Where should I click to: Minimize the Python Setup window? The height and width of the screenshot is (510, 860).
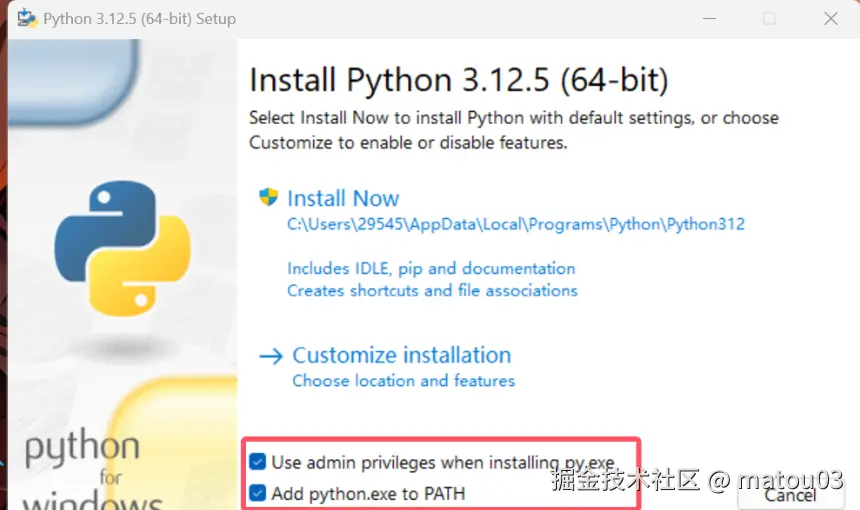709,19
